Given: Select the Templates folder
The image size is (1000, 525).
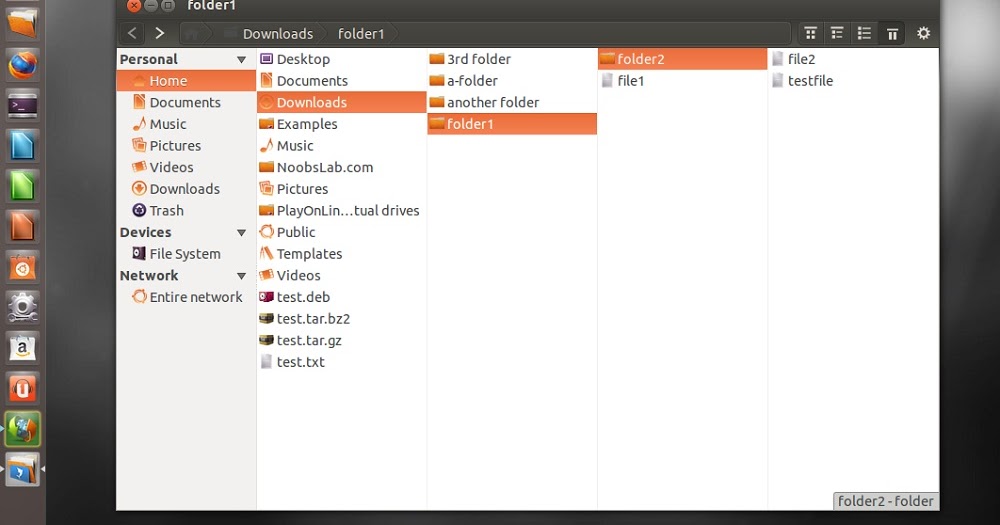Looking at the screenshot, I should coord(342,255).
